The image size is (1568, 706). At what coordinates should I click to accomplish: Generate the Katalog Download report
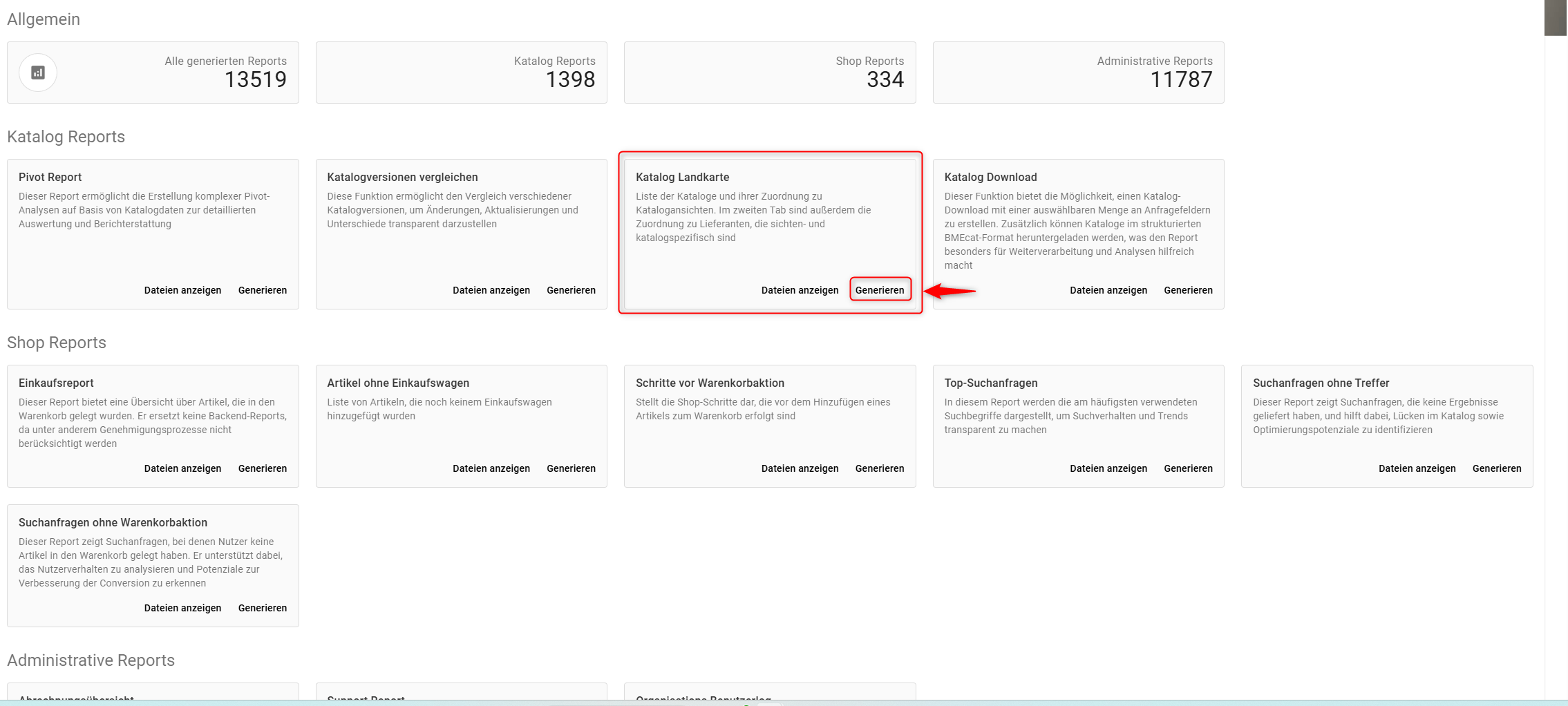point(1188,290)
